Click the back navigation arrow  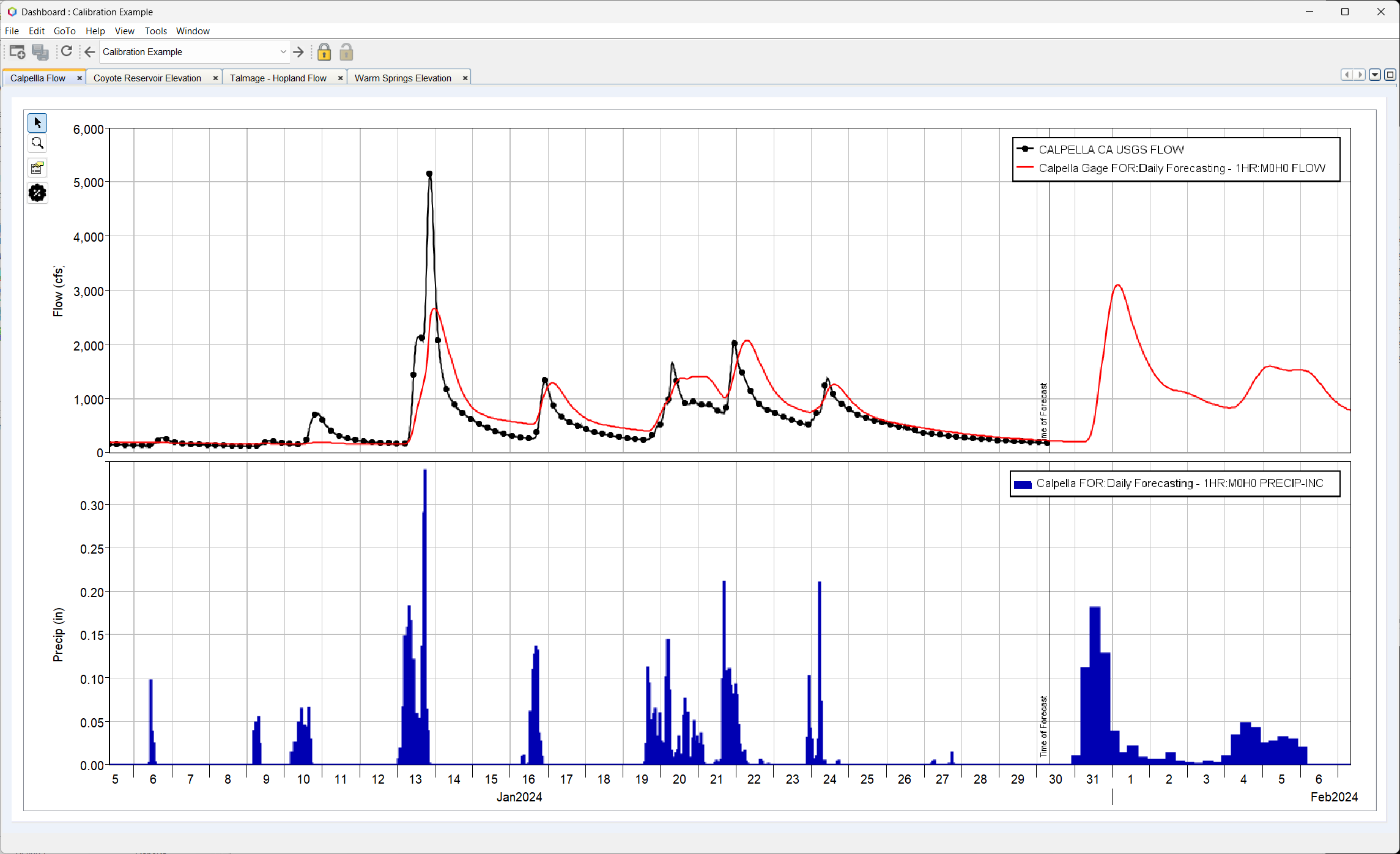coord(89,51)
